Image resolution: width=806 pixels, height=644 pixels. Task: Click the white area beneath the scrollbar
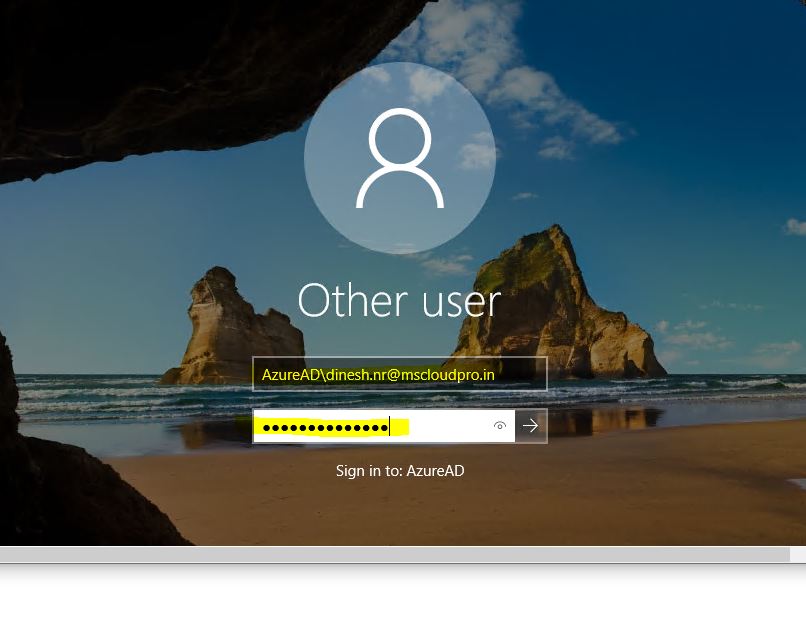pos(400,610)
